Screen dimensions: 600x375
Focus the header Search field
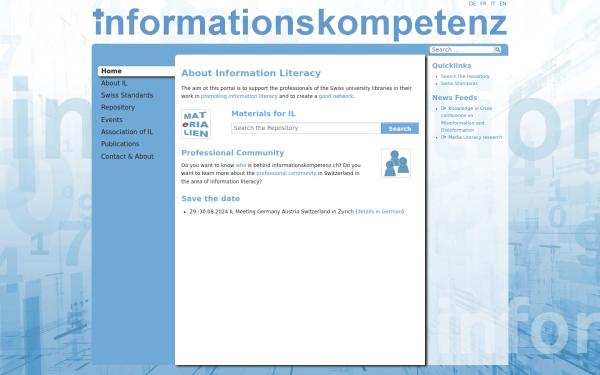(x=462, y=50)
